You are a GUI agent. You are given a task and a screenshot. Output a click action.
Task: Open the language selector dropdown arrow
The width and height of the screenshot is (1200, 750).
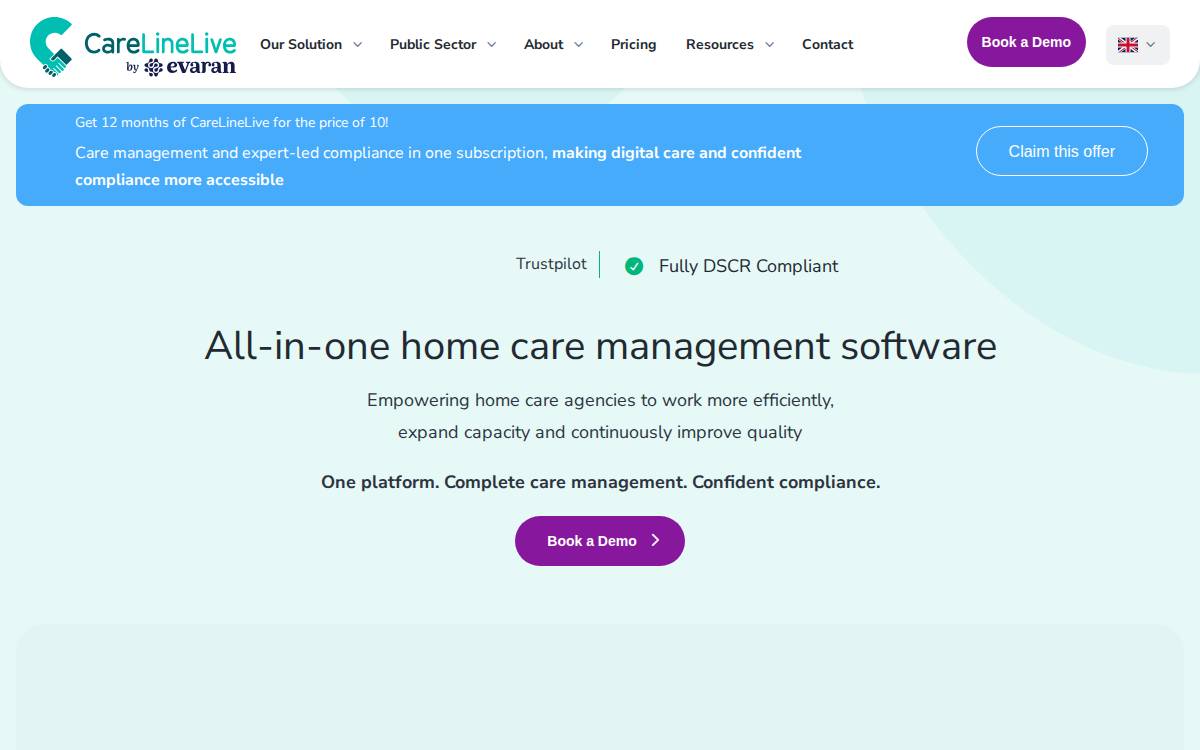[1150, 45]
